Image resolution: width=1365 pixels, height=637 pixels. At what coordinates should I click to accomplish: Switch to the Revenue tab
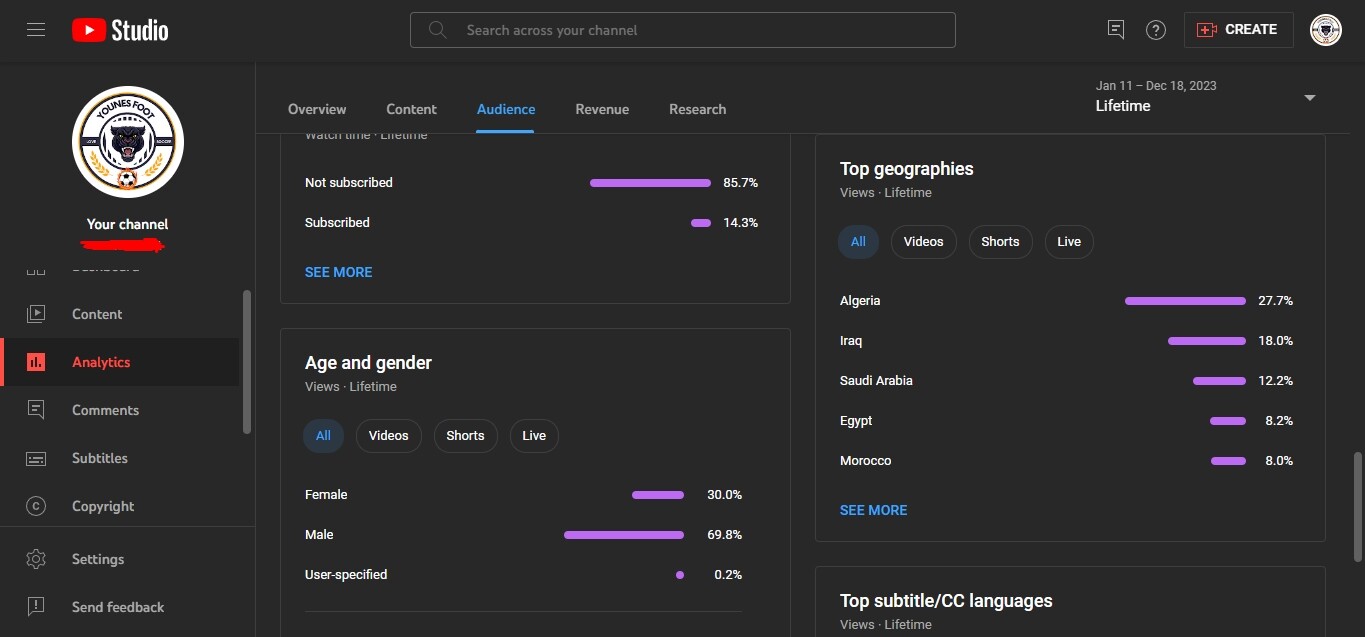point(602,109)
